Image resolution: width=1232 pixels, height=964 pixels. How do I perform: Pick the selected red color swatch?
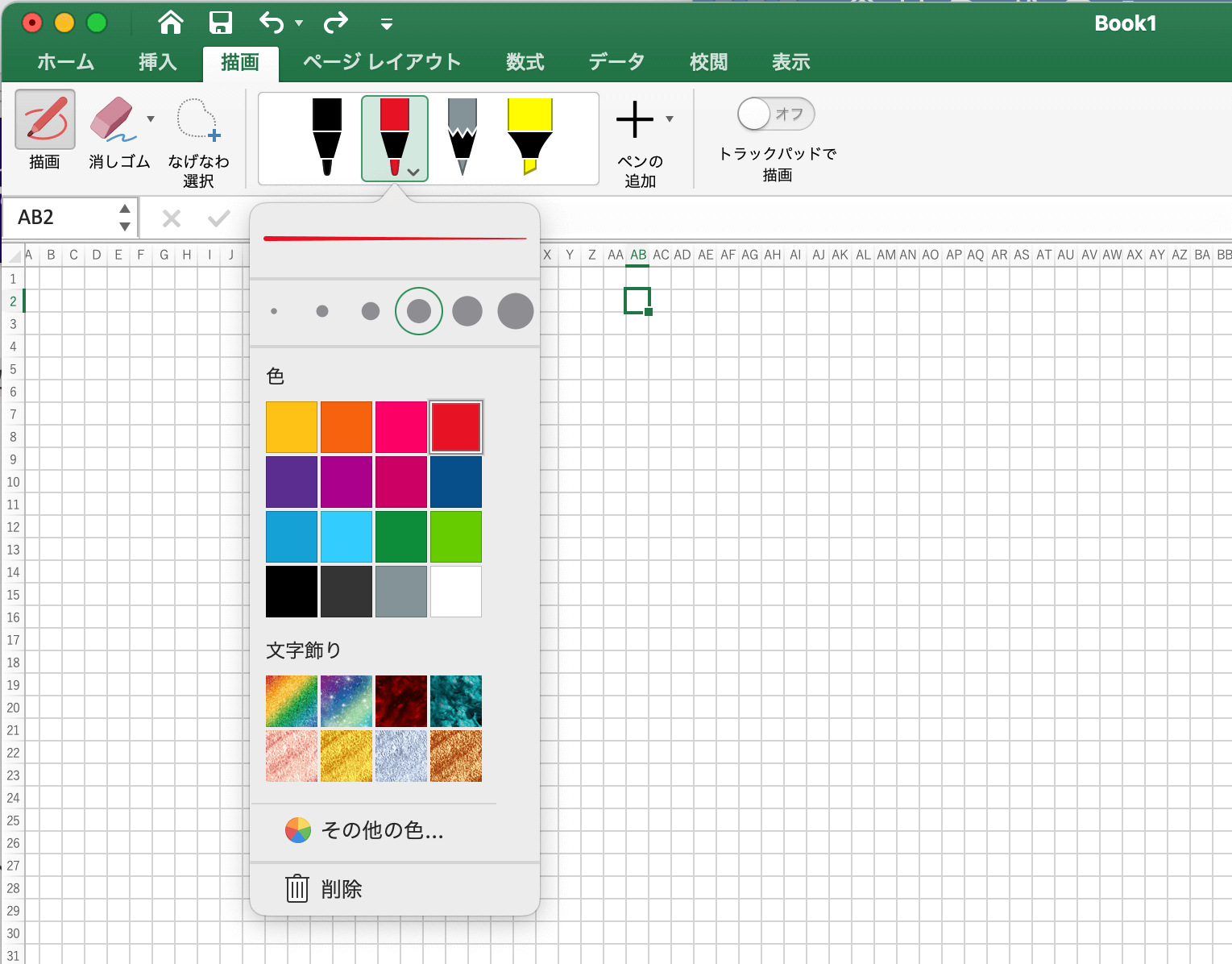tap(456, 427)
